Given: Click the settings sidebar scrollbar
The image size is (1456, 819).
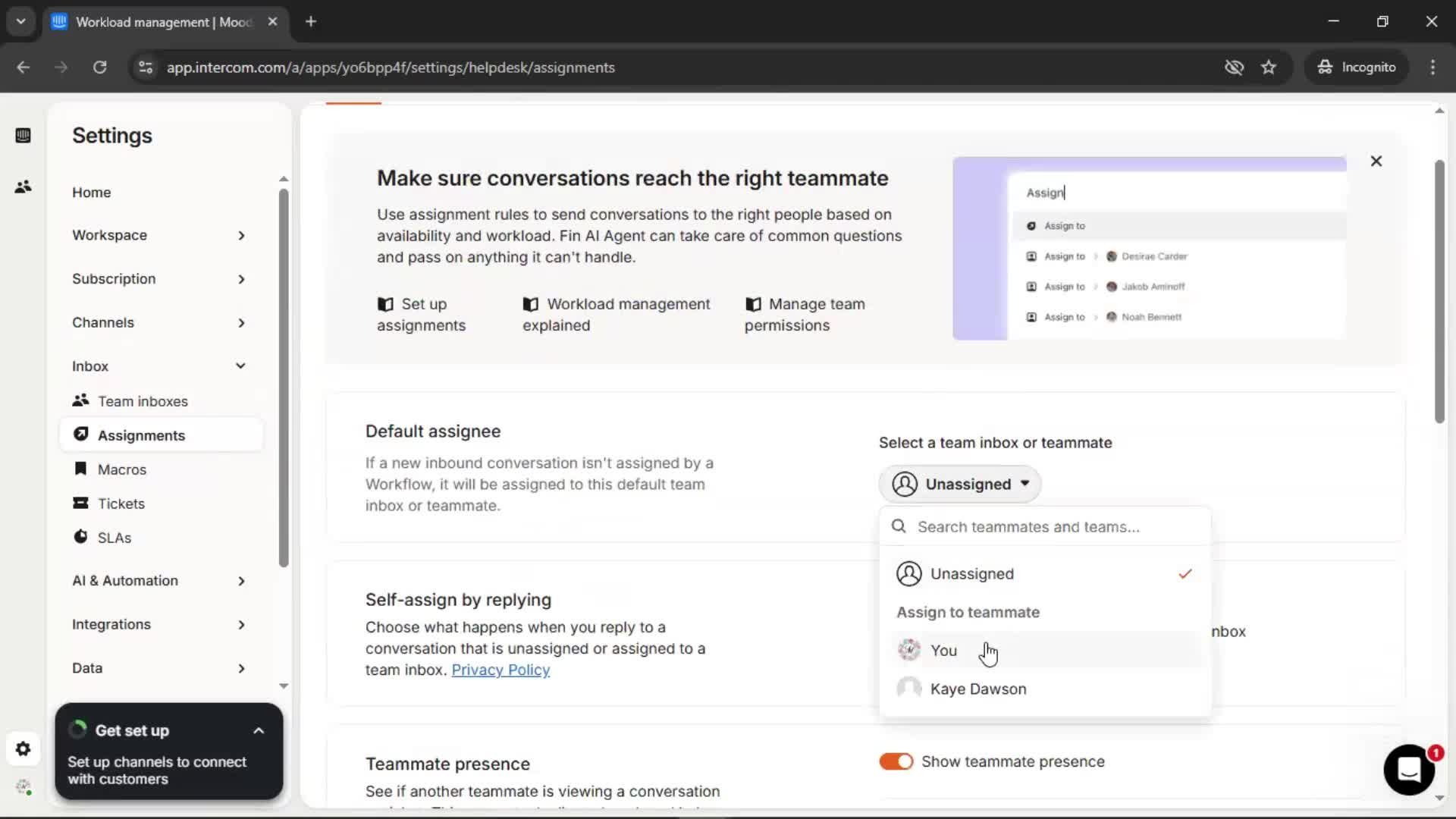Looking at the screenshot, I should click(x=284, y=377).
